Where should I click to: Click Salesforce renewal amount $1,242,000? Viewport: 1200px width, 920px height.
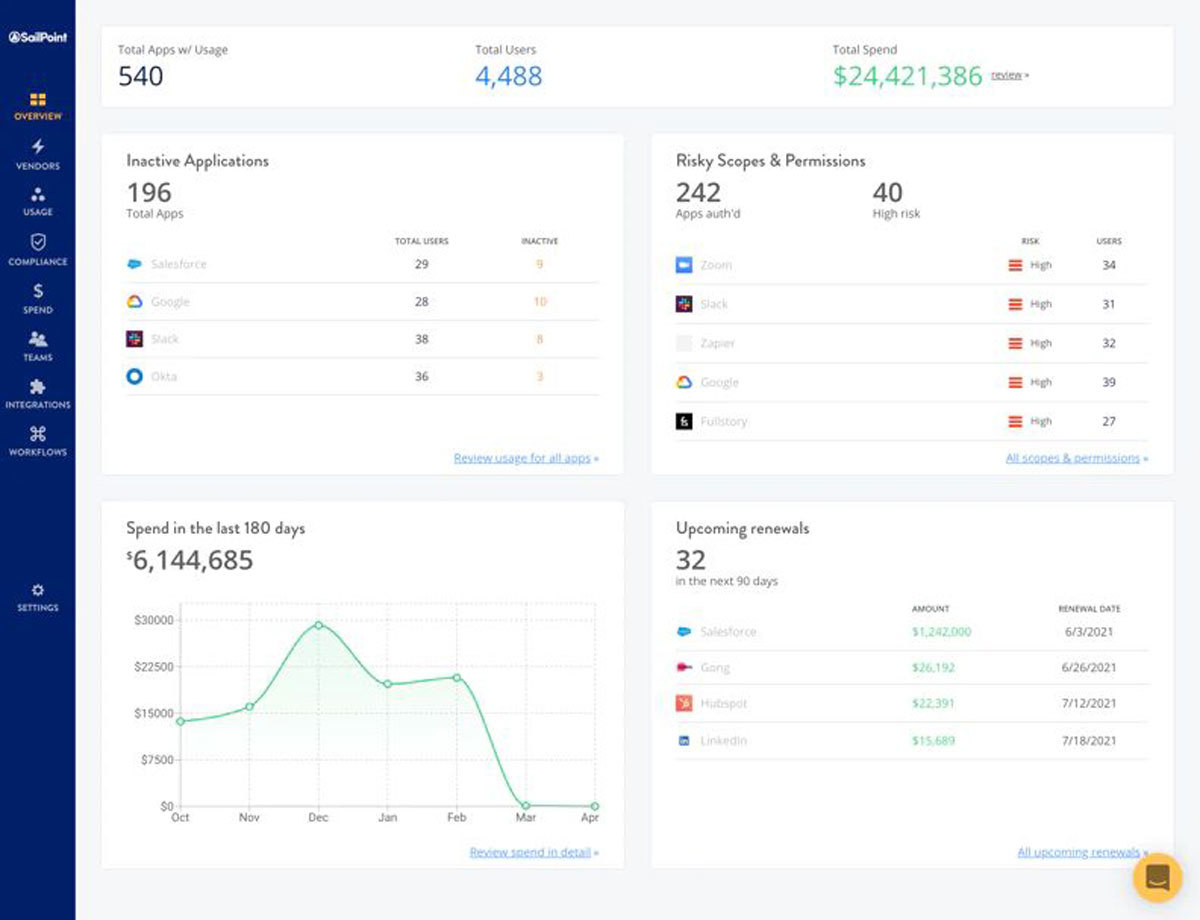[x=941, y=632]
